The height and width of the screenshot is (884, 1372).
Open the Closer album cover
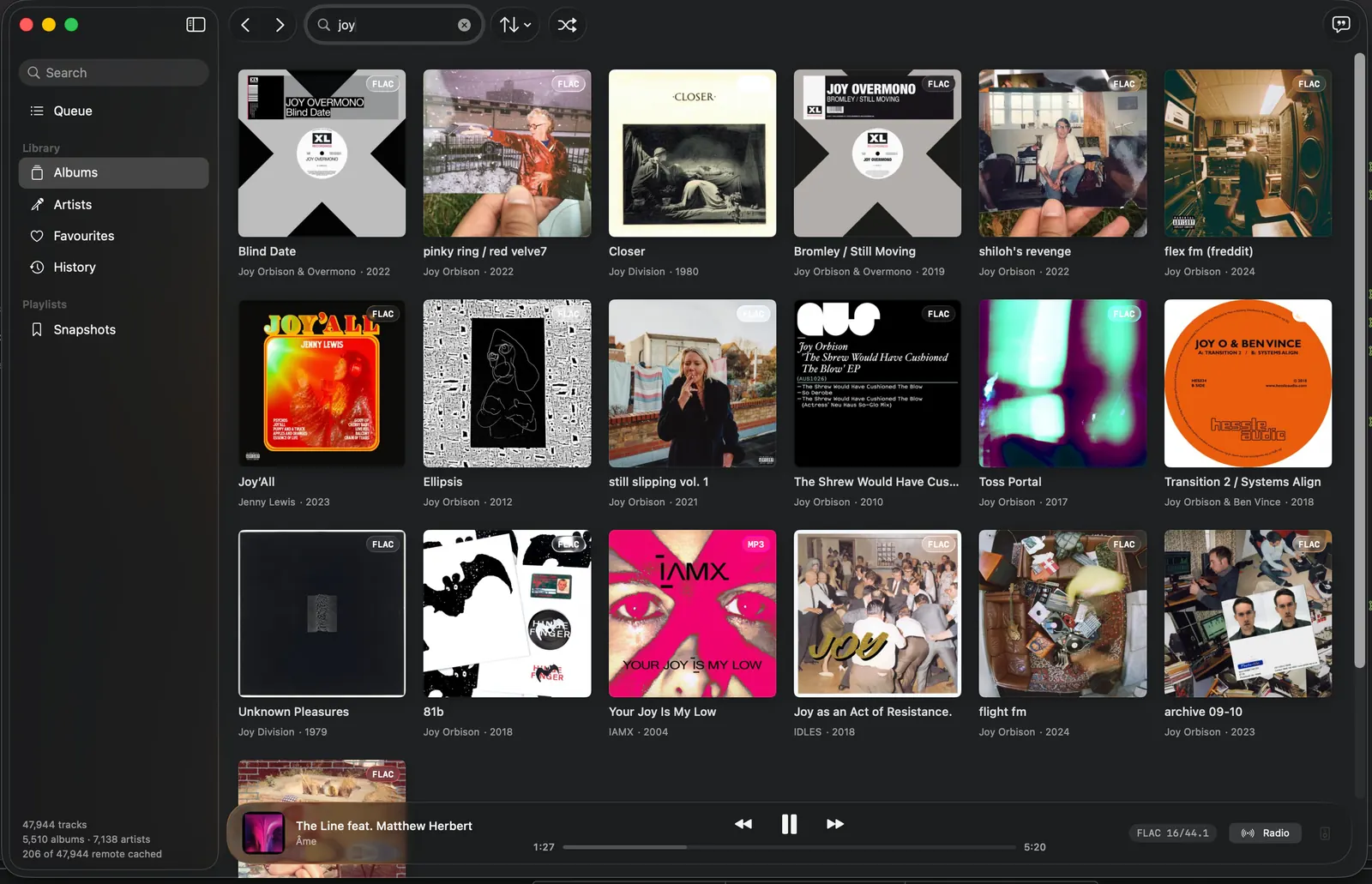pos(692,153)
